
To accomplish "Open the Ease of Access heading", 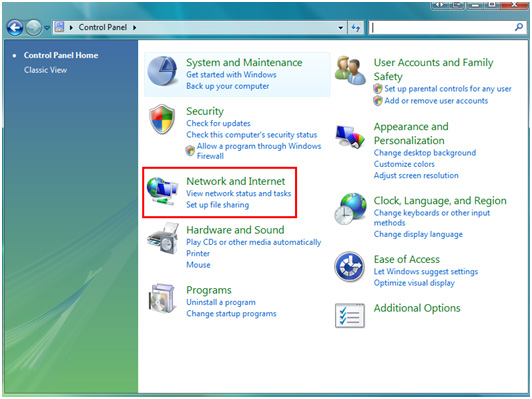I will coord(407,260).
